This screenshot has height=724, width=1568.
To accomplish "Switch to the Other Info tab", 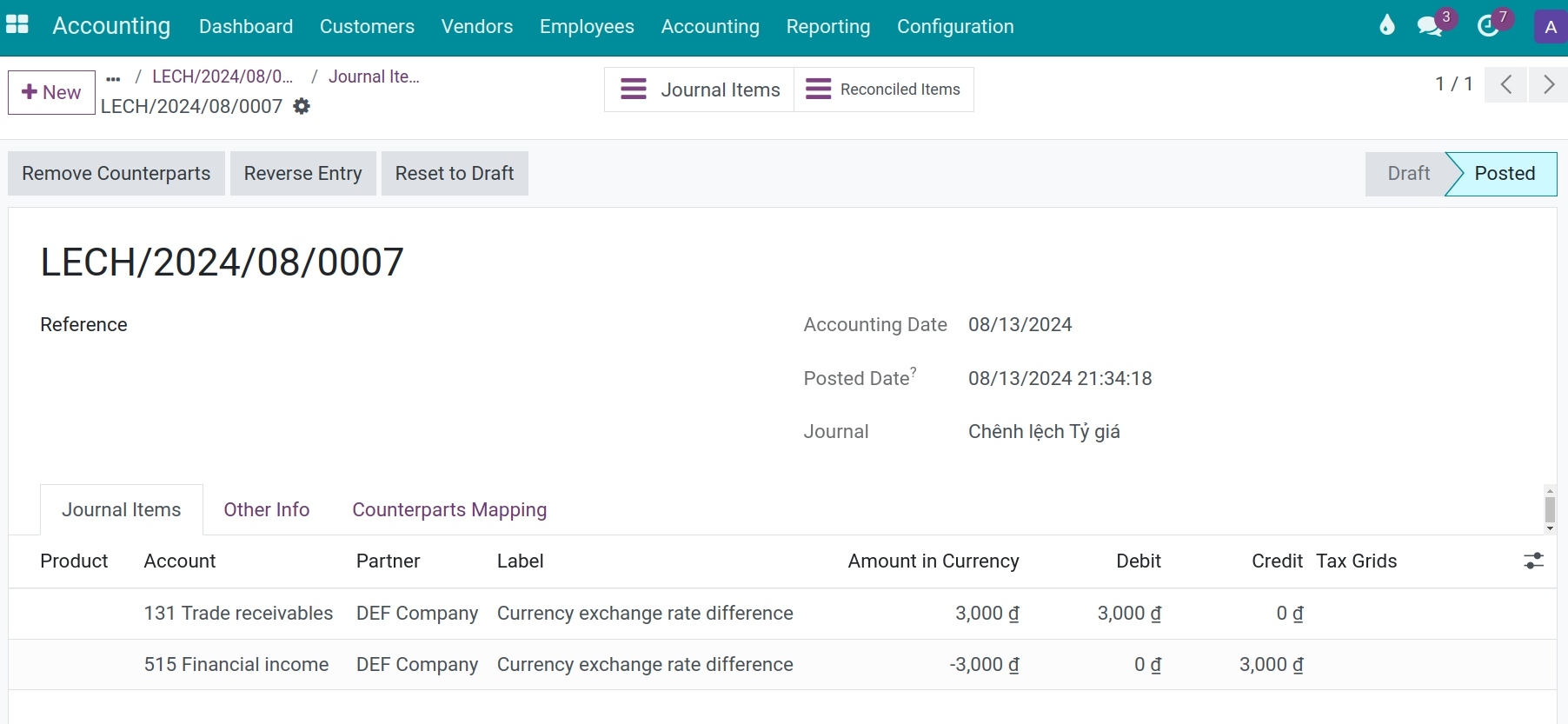I will [267, 510].
